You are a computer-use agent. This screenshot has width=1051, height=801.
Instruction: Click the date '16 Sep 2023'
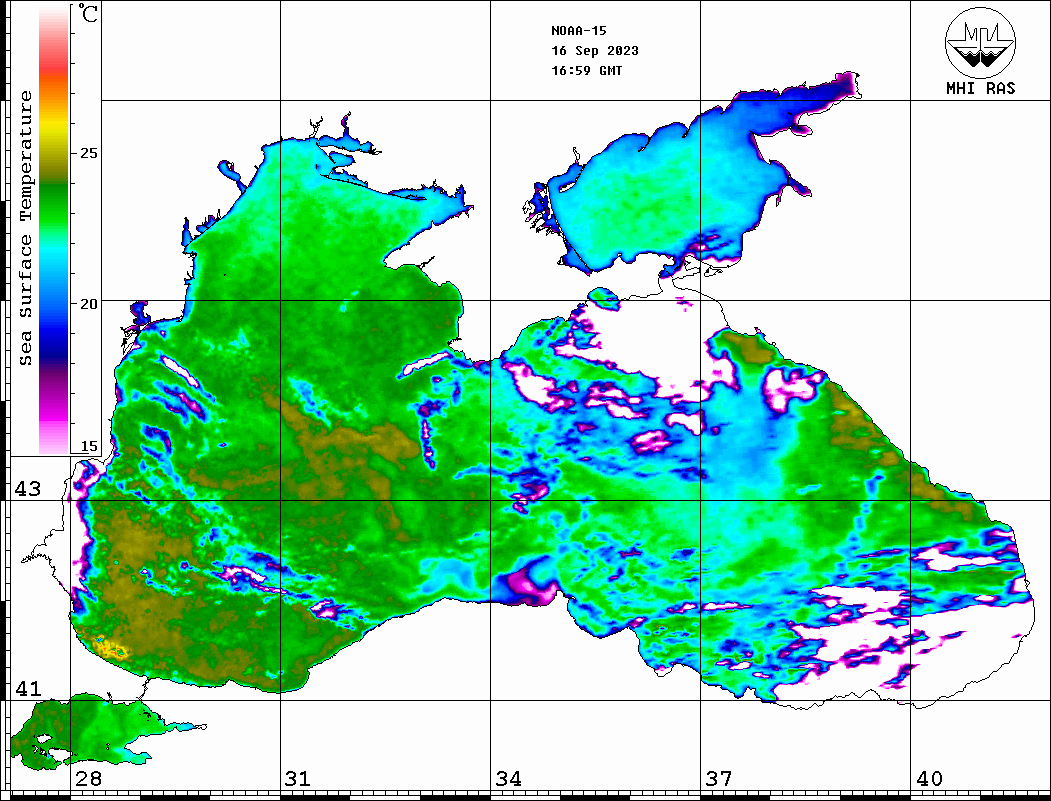point(595,51)
